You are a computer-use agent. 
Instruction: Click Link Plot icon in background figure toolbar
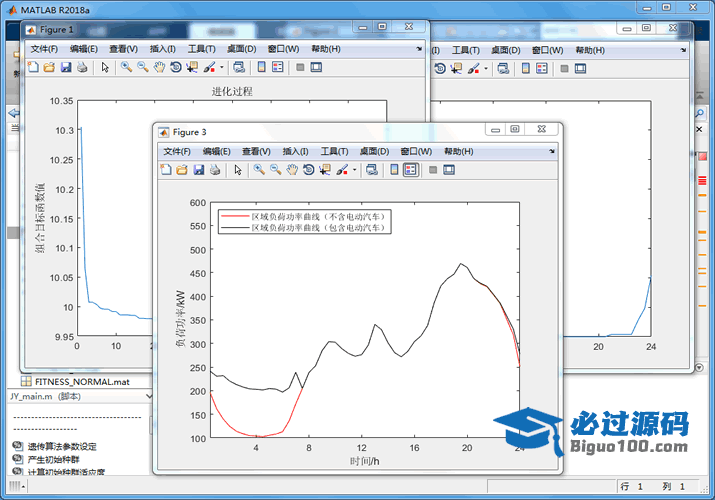(503, 69)
